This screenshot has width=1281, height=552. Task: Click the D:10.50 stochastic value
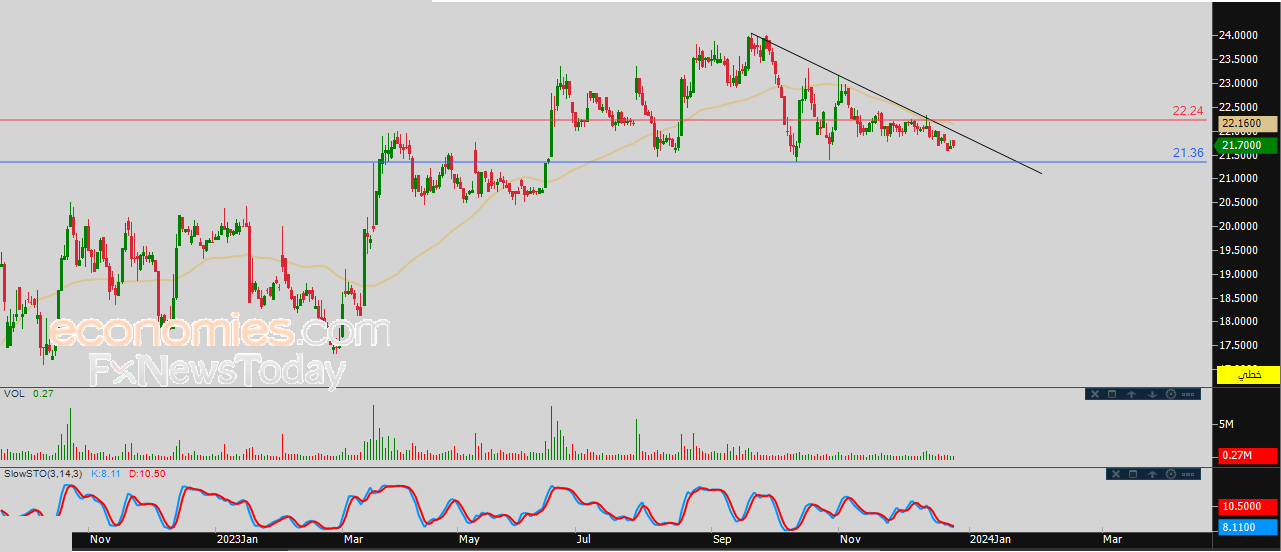click(147, 473)
